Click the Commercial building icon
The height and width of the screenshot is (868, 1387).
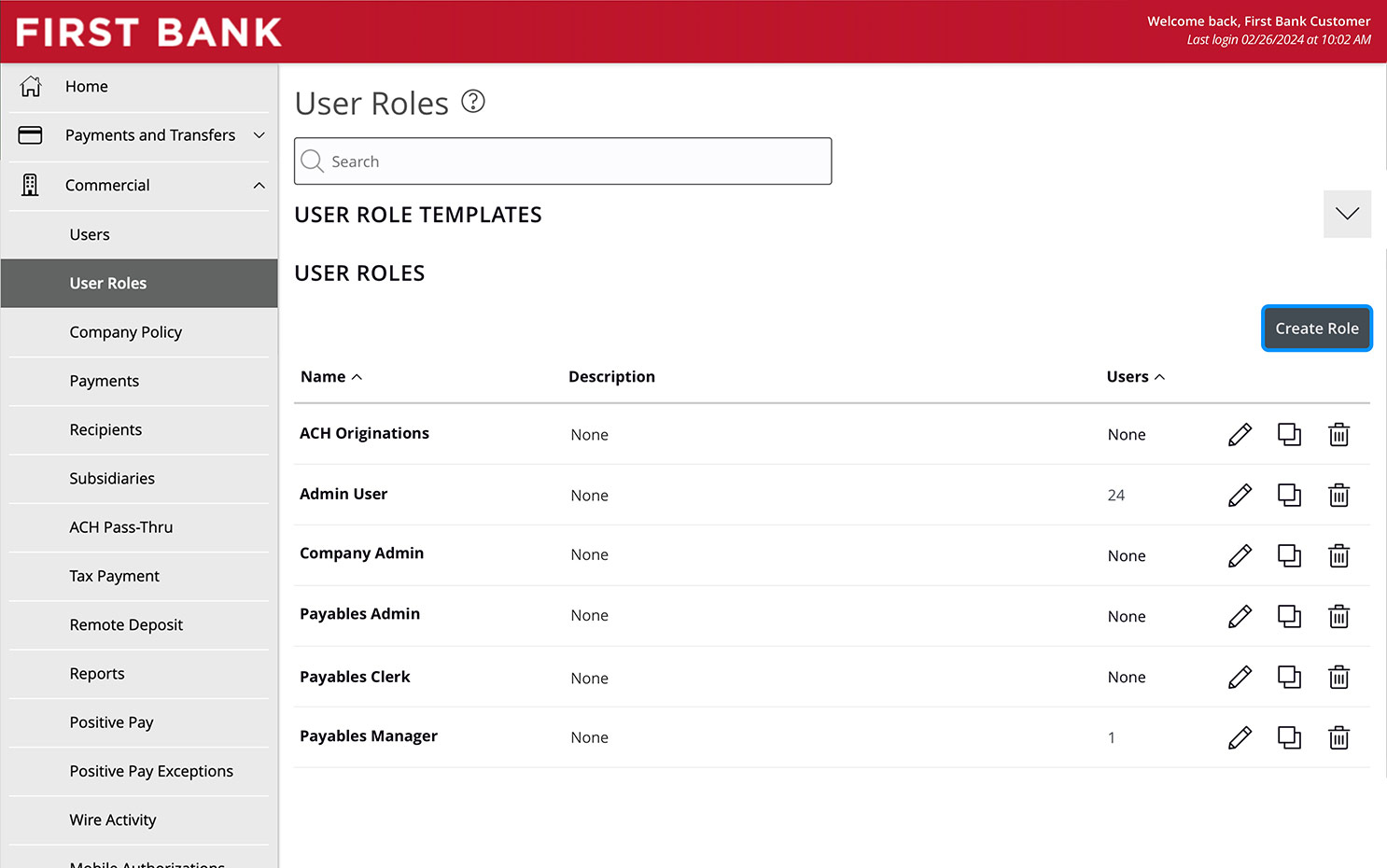tap(31, 185)
